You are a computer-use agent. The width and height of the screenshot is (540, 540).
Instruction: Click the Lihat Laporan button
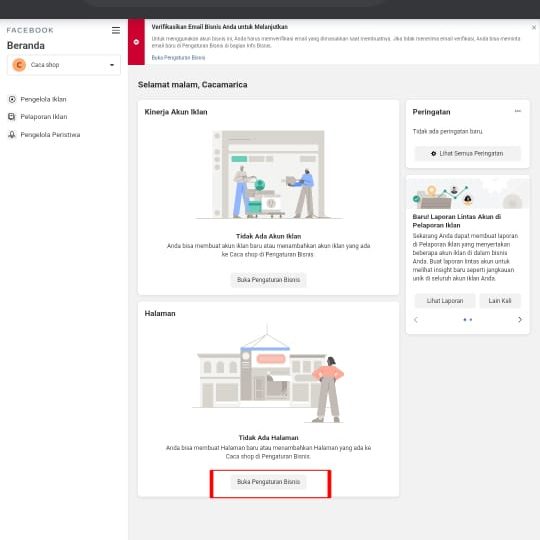pyautogui.click(x=445, y=301)
